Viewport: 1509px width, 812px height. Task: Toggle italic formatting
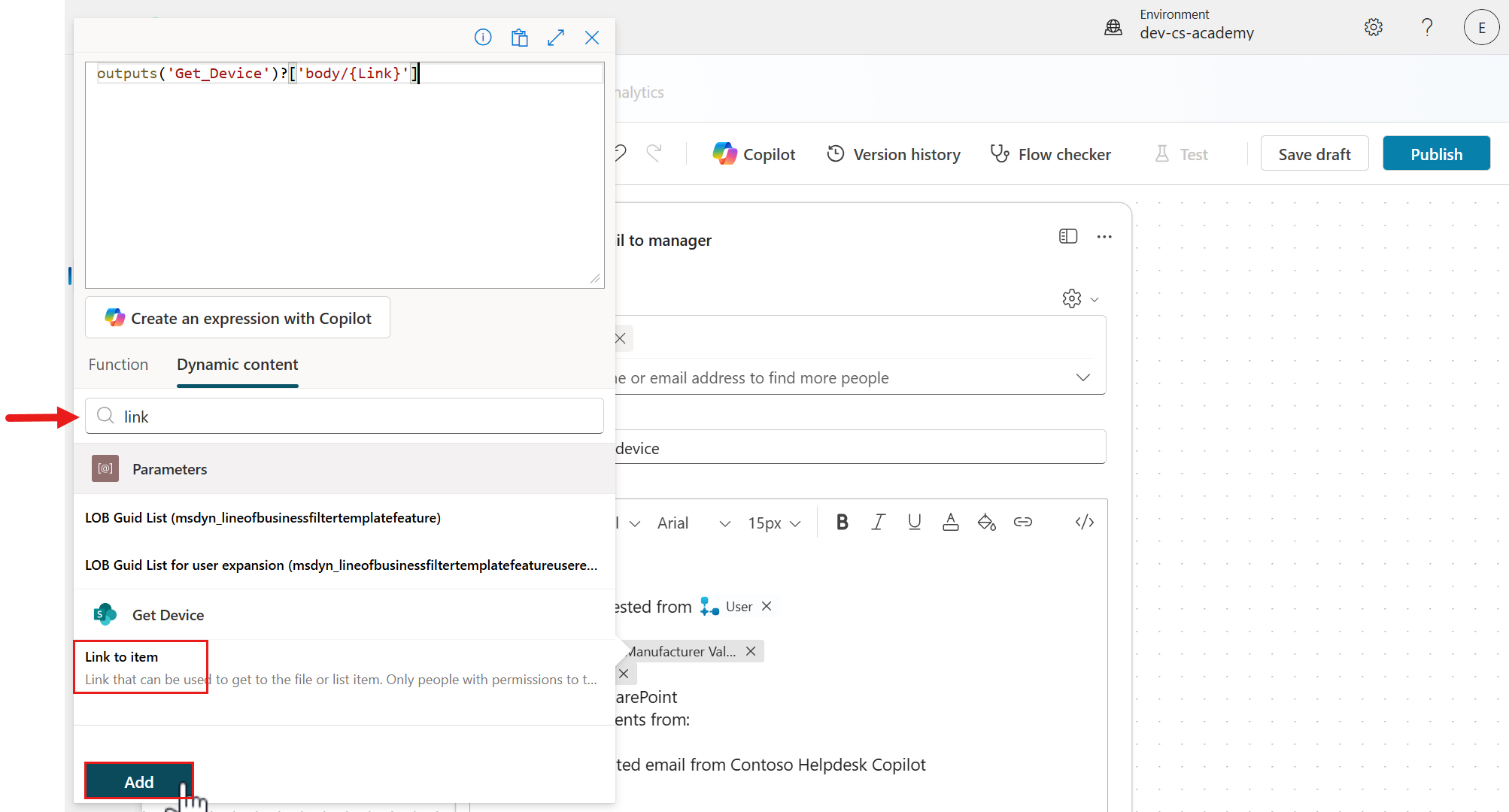coord(878,522)
